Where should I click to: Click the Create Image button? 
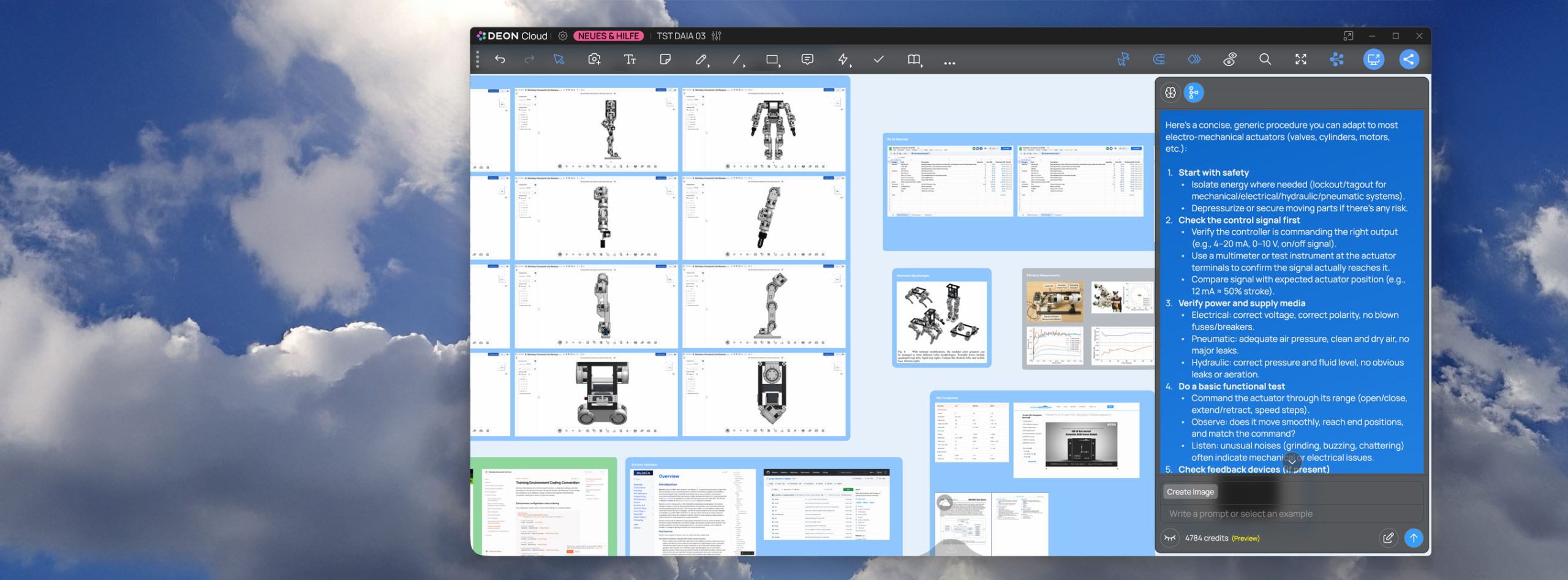[x=1189, y=492]
